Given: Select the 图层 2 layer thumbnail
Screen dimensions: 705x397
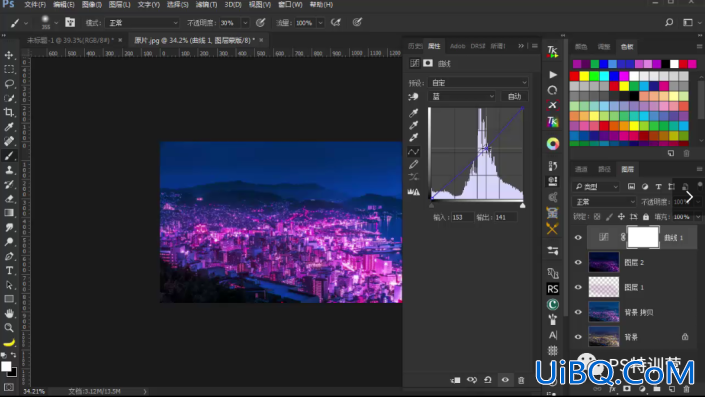Looking at the screenshot, I should (x=604, y=262).
